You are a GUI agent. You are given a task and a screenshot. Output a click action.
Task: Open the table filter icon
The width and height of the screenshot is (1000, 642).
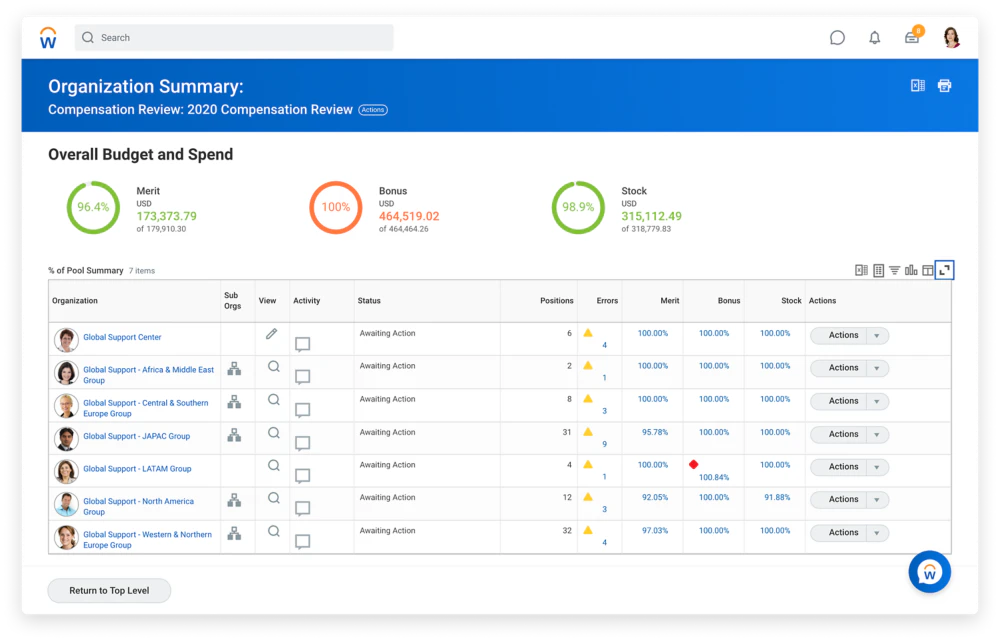point(894,270)
